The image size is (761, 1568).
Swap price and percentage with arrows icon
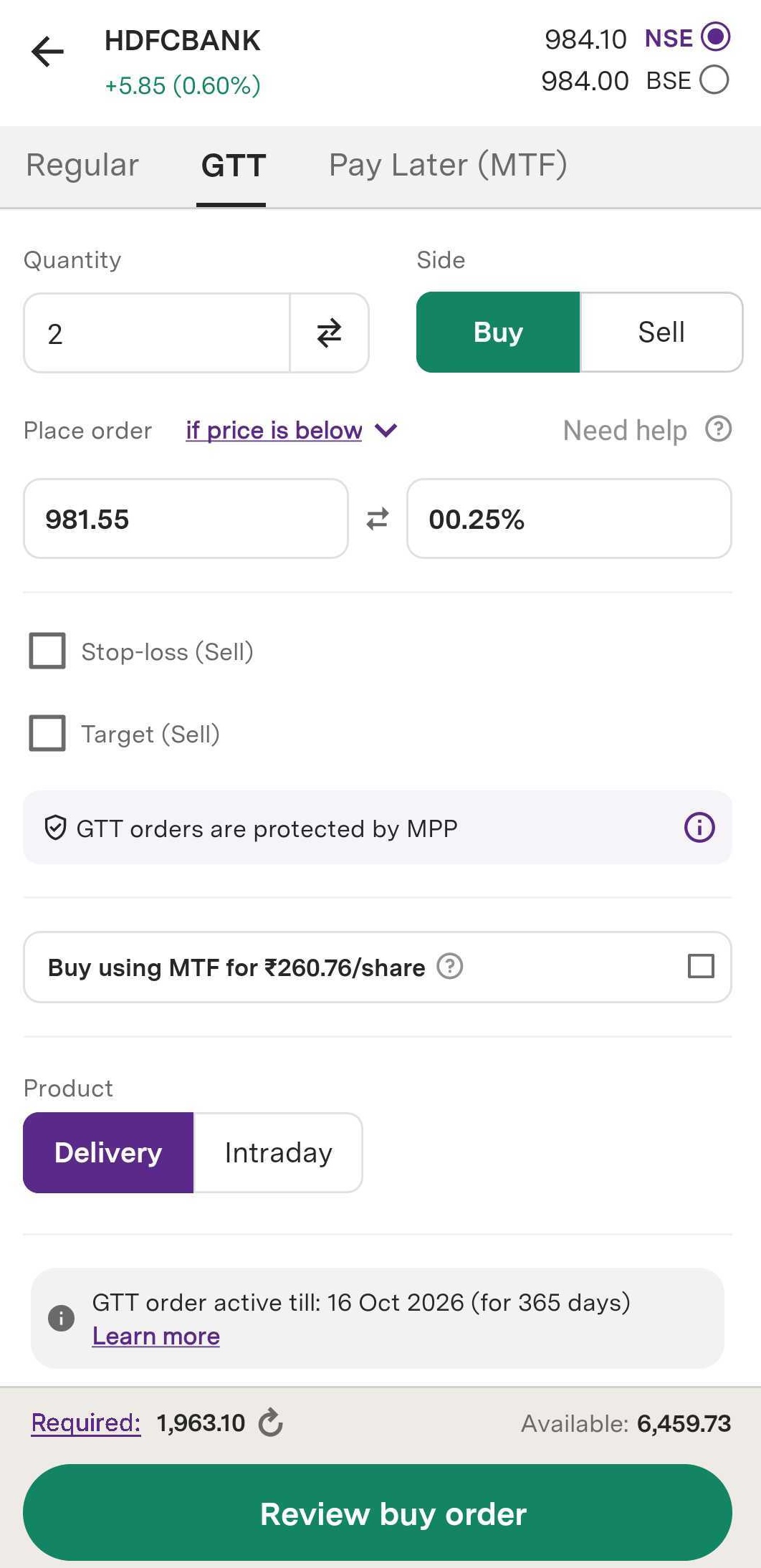pyautogui.click(x=378, y=519)
